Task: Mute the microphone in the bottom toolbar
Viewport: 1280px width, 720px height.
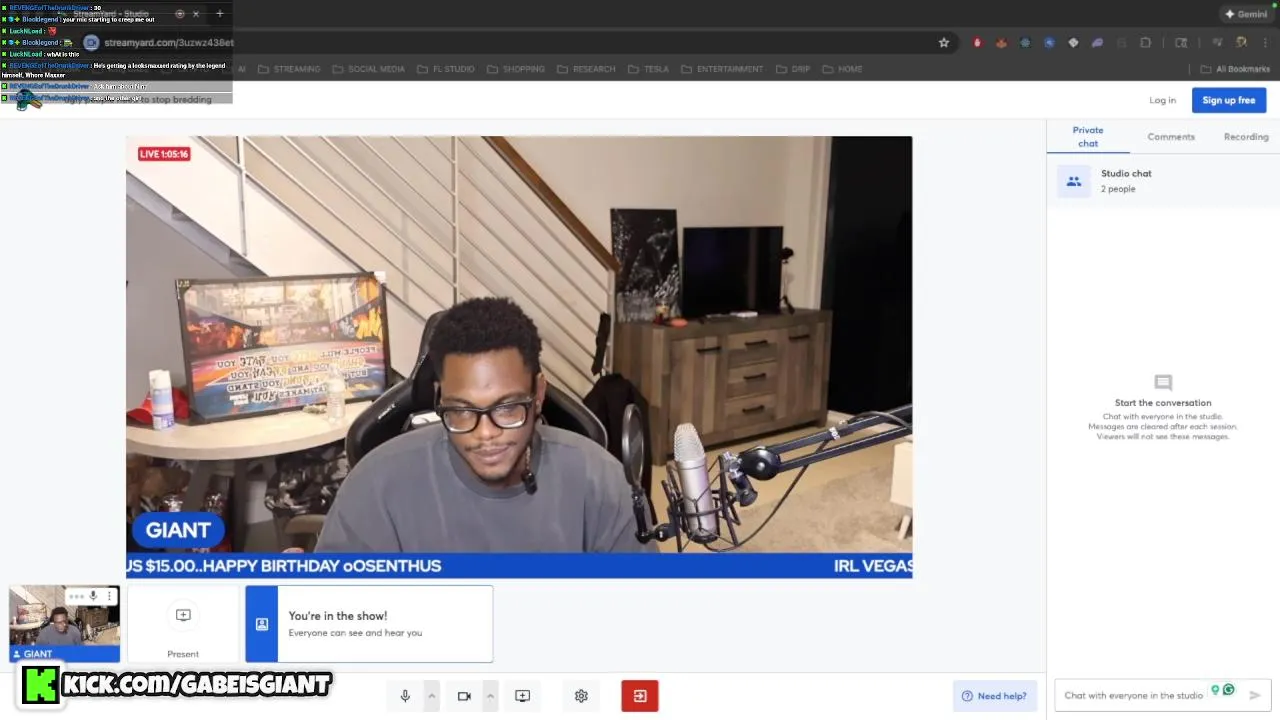Action: coord(405,696)
